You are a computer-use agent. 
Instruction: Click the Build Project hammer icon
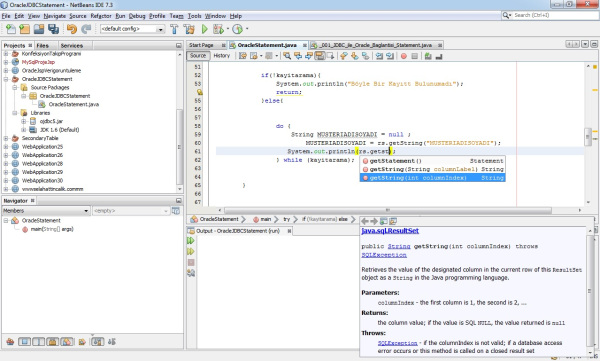[174, 29]
